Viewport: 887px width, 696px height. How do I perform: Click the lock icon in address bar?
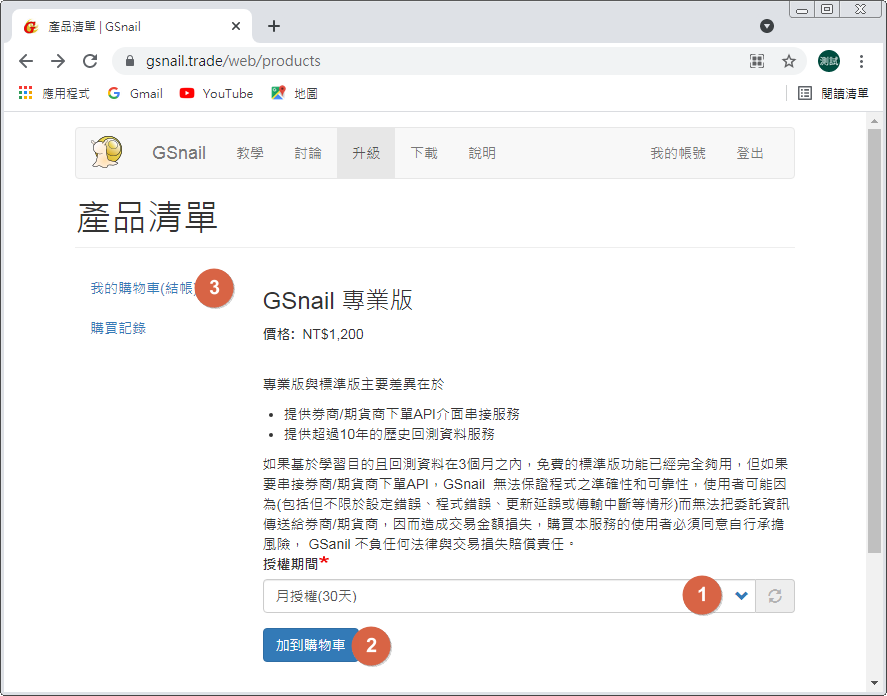130,61
